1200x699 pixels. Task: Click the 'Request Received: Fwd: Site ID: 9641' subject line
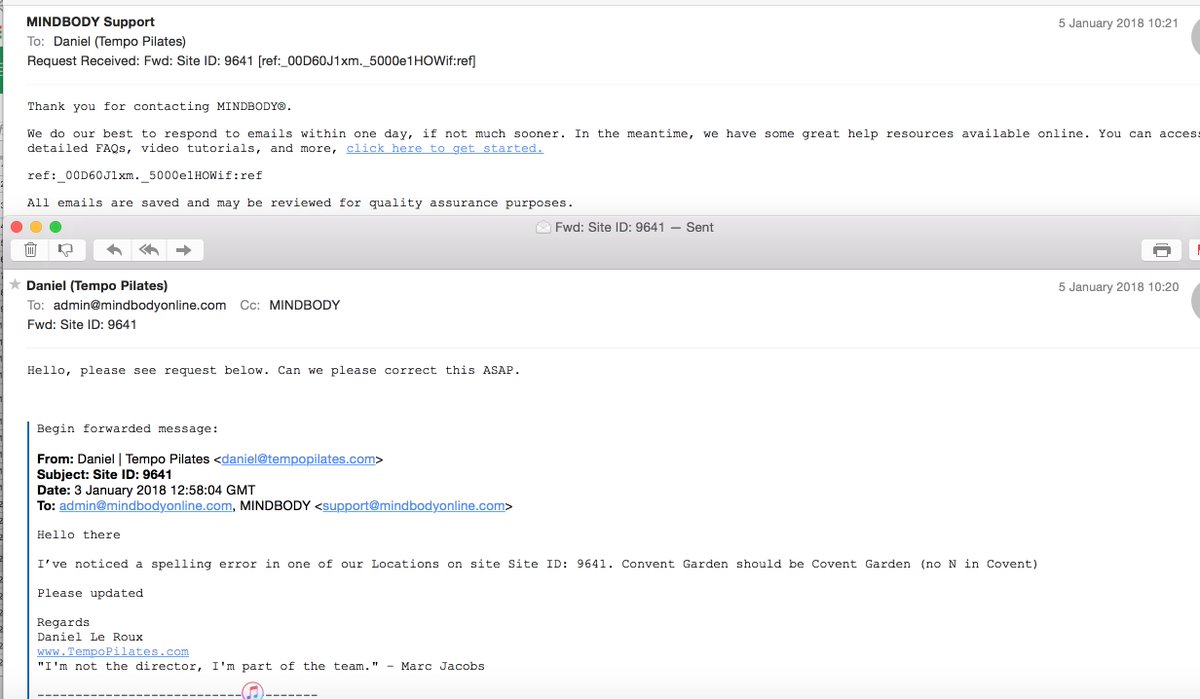(251, 61)
